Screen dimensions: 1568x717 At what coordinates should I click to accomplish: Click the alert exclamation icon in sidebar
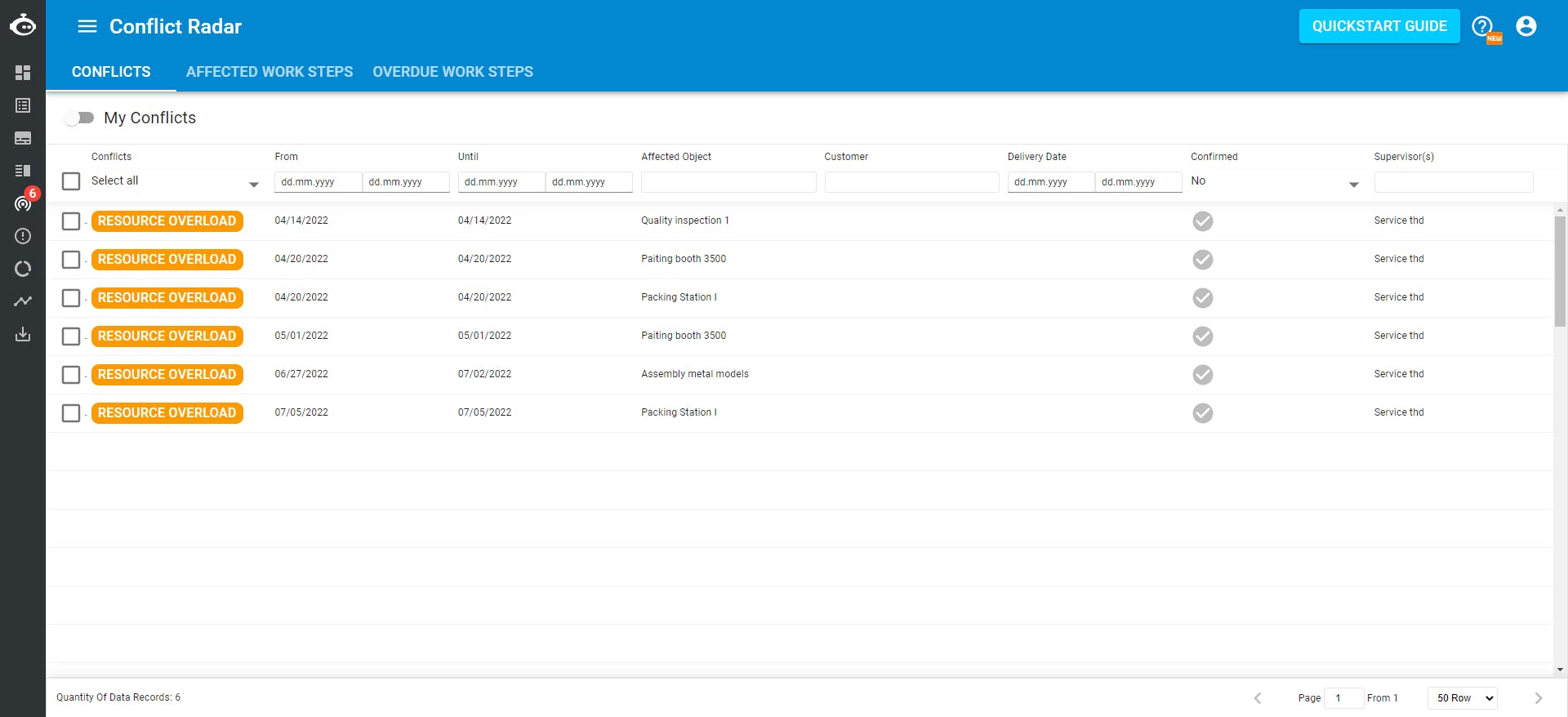click(x=23, y=236)
